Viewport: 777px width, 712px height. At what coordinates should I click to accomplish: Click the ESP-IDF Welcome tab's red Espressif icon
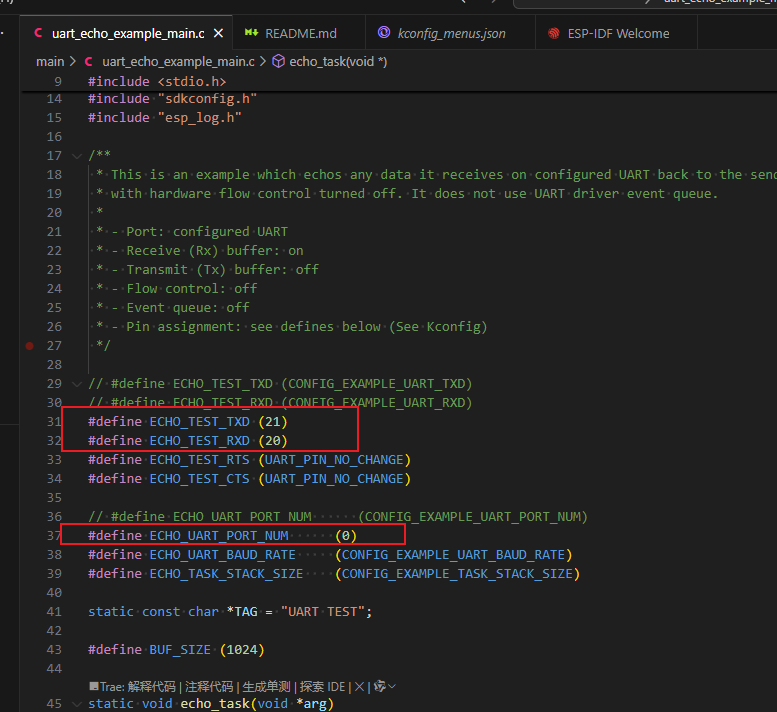[554, 34]
